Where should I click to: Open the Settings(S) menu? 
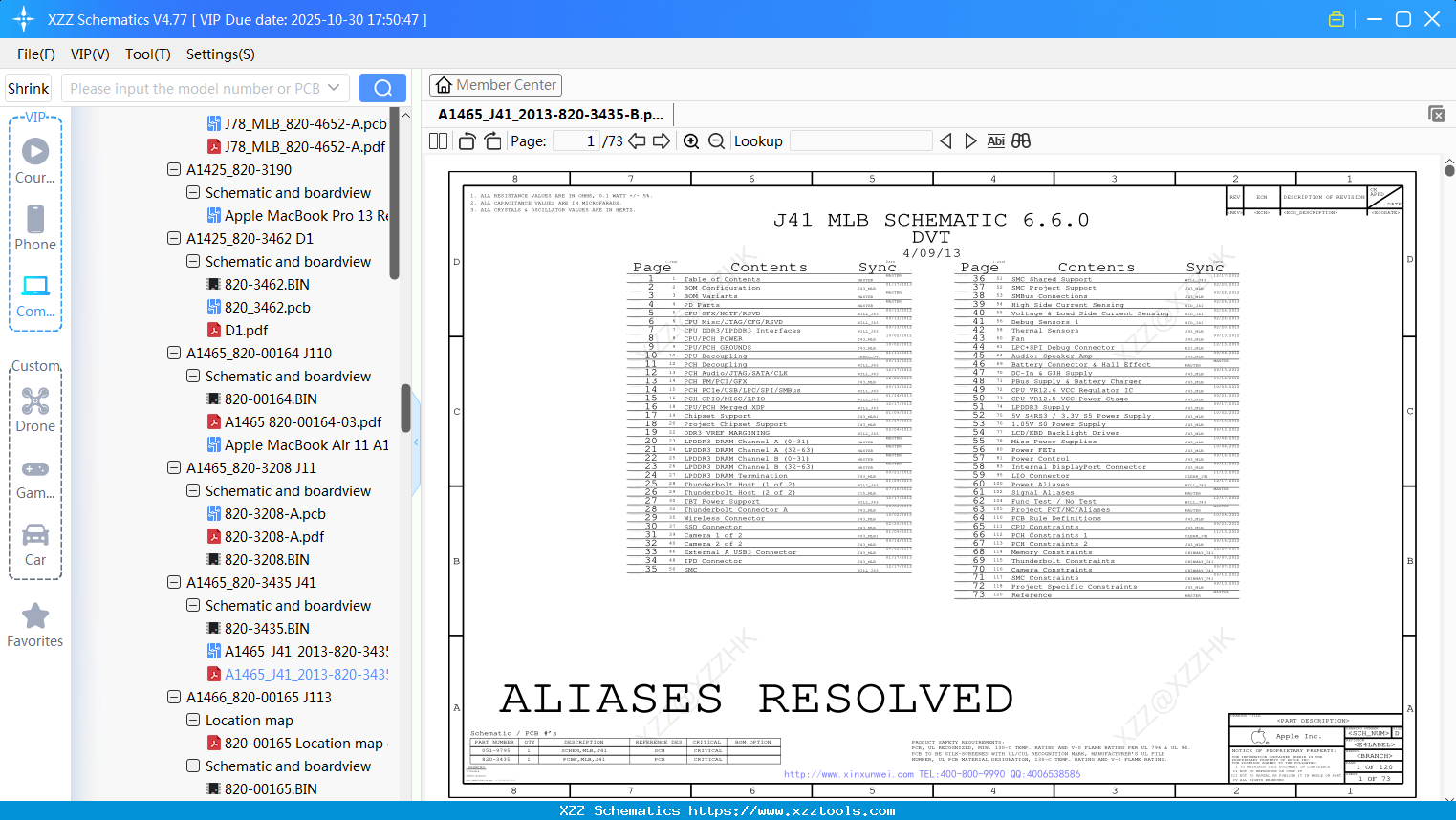click(221, 54)
